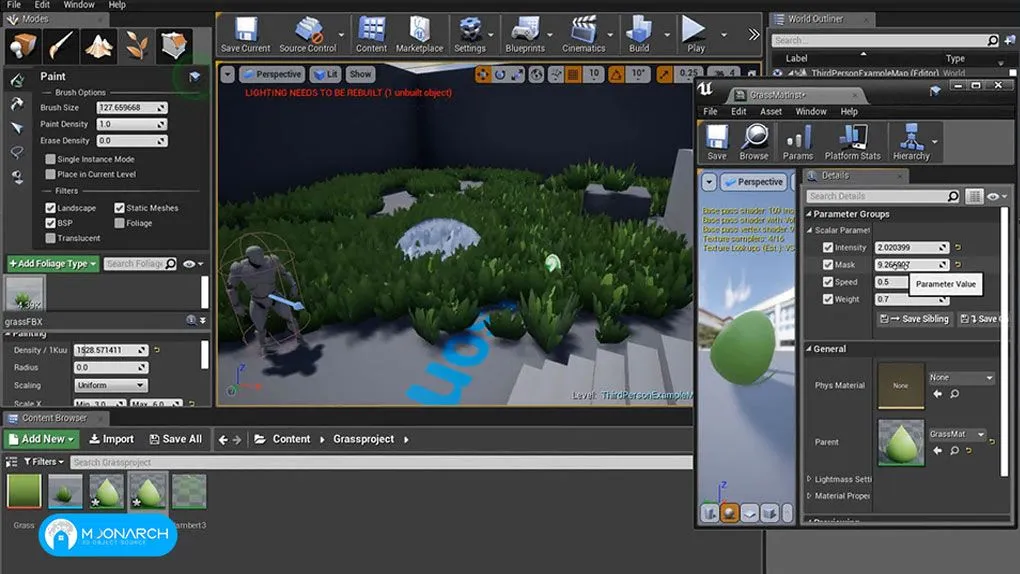
Task: Select the Foliage mode icon
Action: pyautogui.click(x=136, y=46)
